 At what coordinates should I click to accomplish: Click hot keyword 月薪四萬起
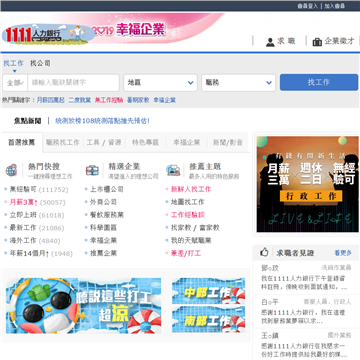tap(51, 100)
